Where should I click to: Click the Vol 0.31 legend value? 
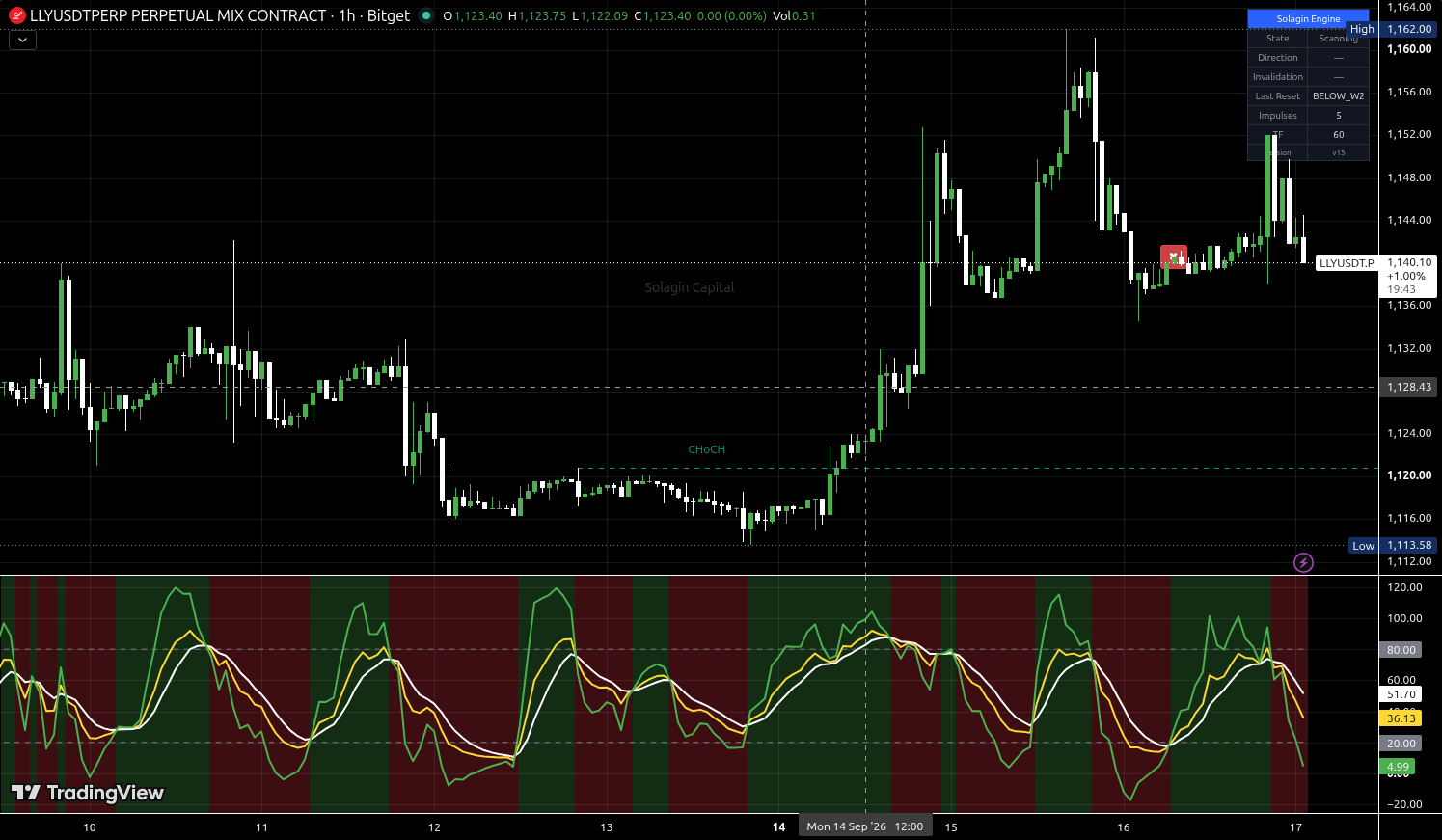(794, 16)
